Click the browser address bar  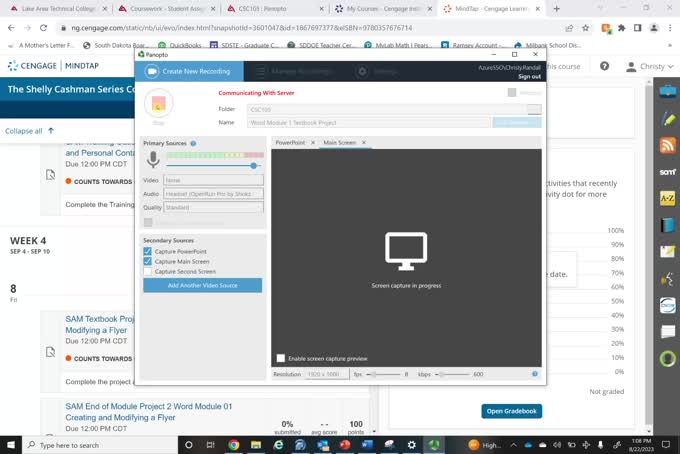coord(312,28)
